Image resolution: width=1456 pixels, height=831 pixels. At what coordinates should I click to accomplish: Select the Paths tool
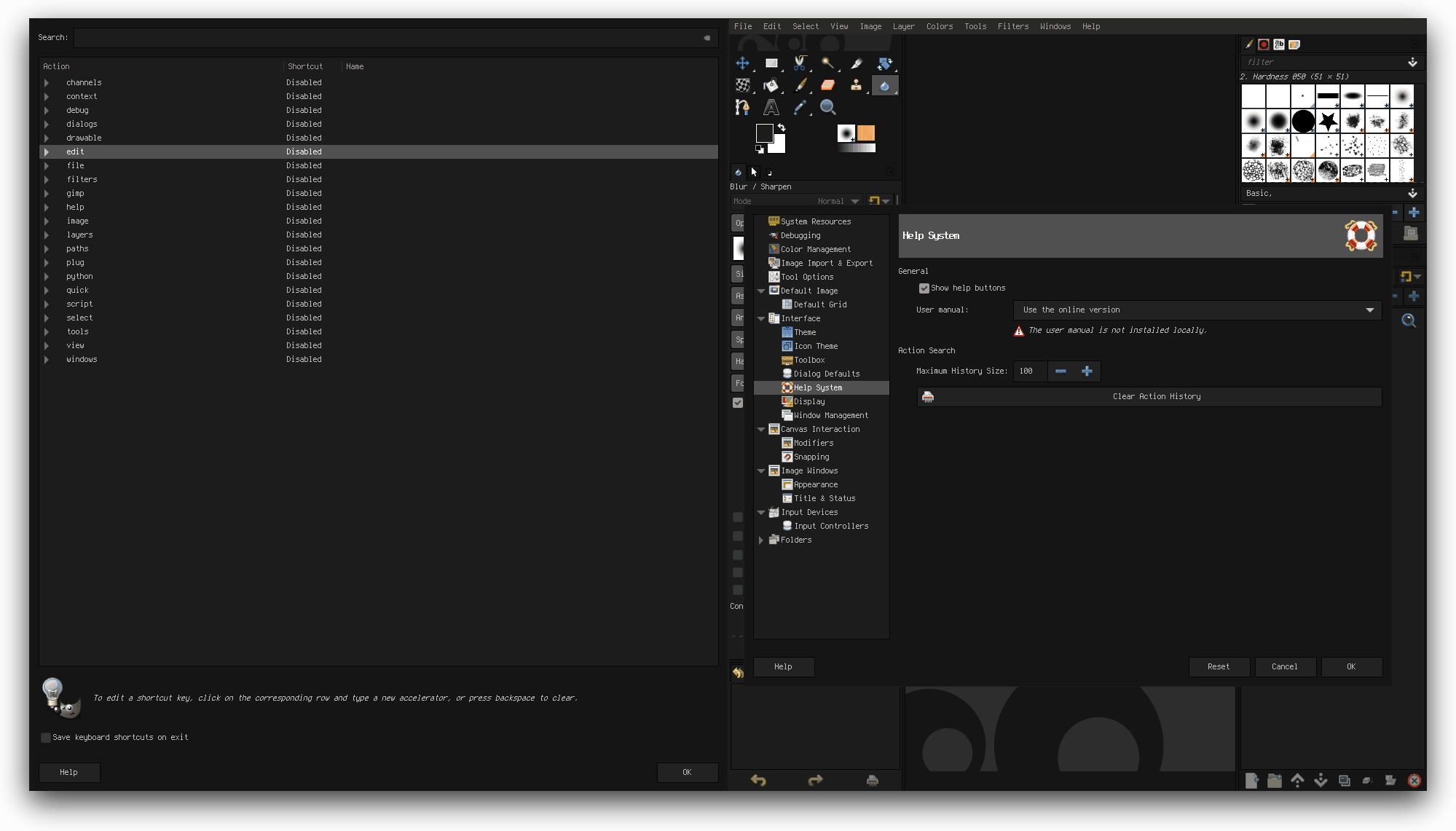[742, 107]
